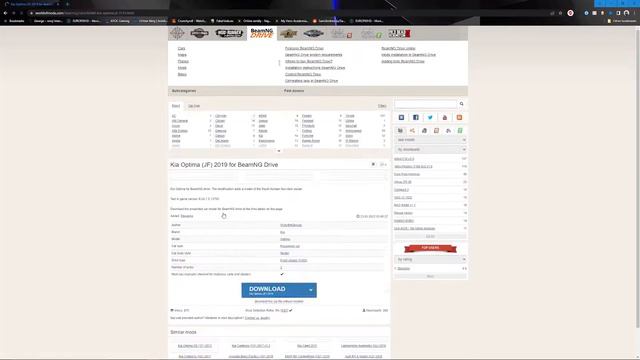
Task: Open 'BeamNG Drive system requirements' link
Action: click(x=313, y=55)
